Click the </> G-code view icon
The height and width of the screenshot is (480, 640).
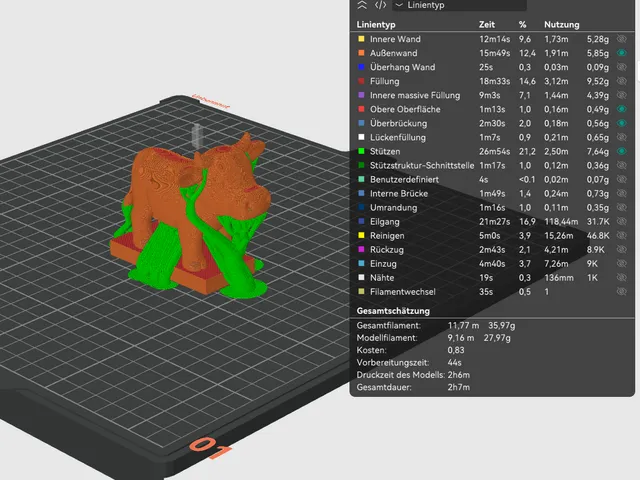point(380,5)
